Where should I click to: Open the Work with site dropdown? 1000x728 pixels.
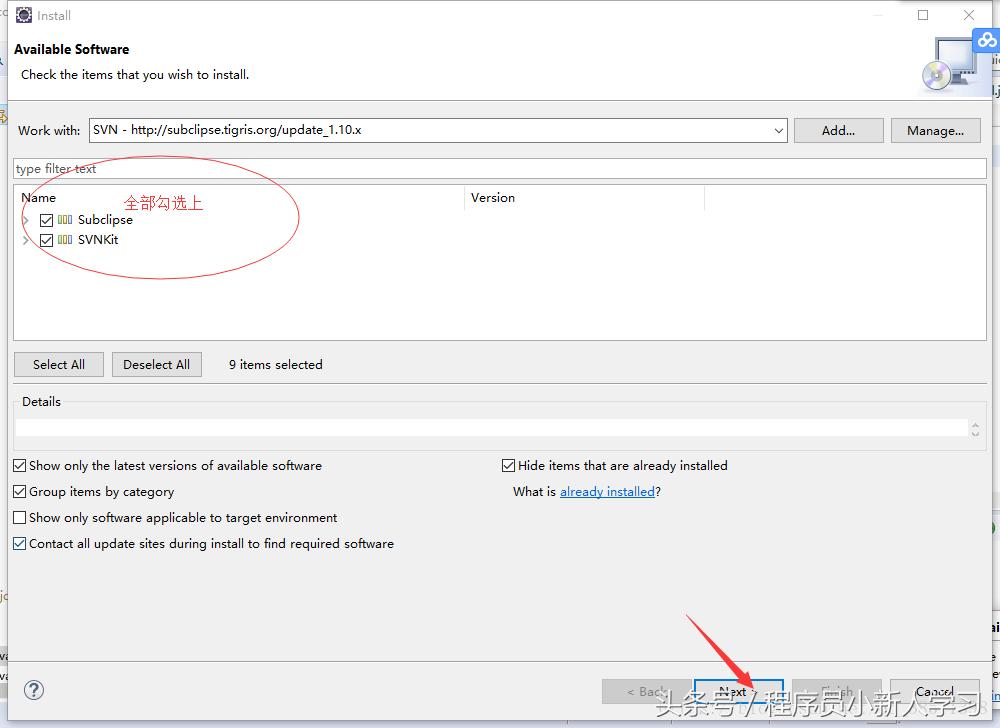(x=779, y=130)
